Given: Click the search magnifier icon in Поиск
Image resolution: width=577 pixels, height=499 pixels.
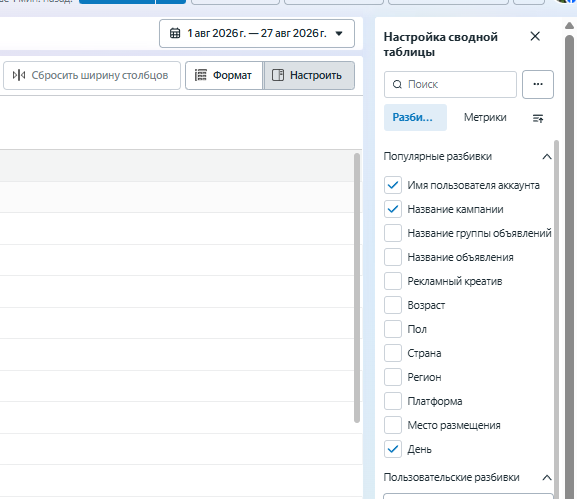Looking at the screenshot, I should click(x=397, y=85).
